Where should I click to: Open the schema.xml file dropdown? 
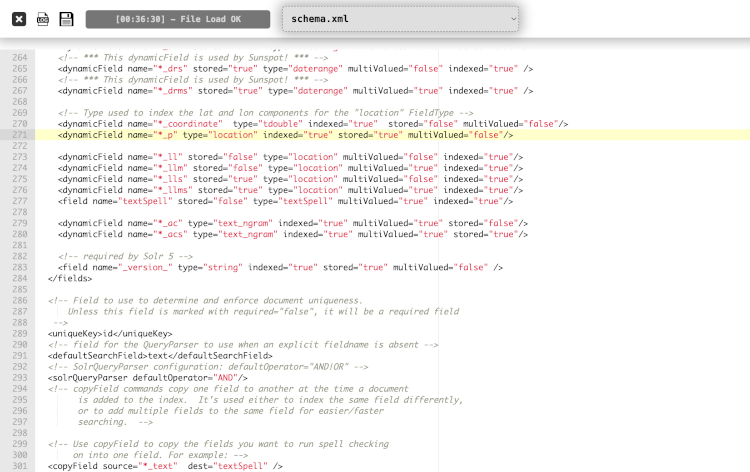(400, 19)
